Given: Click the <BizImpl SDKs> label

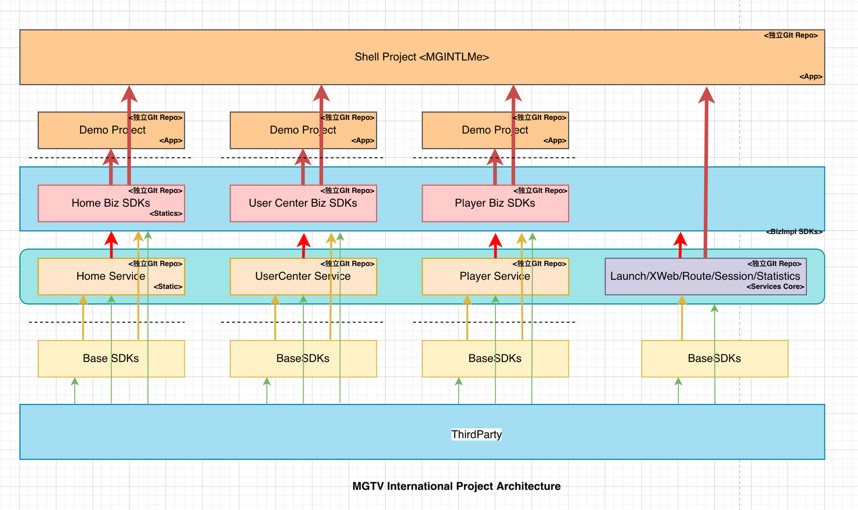Looking at the screenshot, I should [794, 232].
